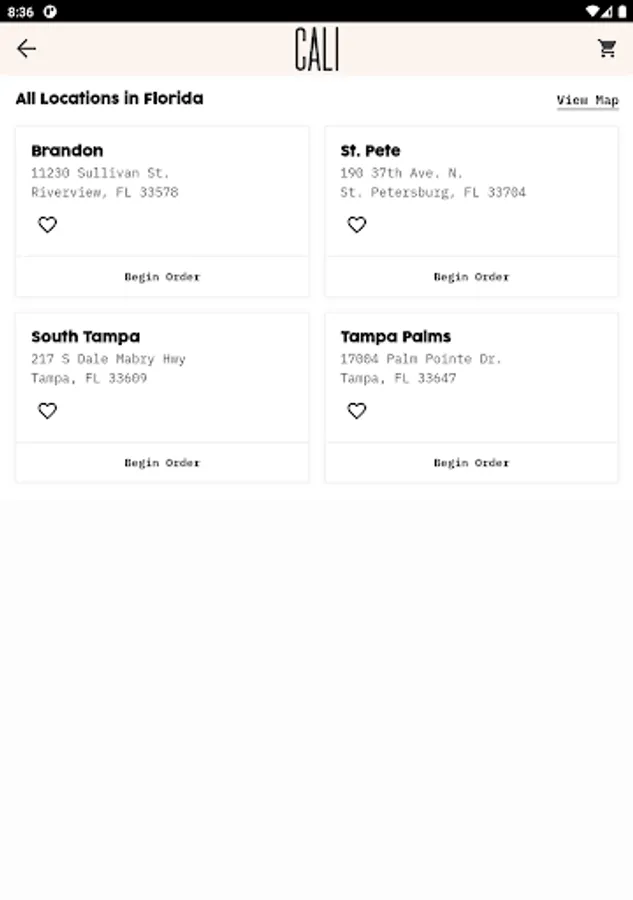The height and width of the screenshot is (900, 633).
Task: Open the shopping cart icon
Action: point(606,48)
